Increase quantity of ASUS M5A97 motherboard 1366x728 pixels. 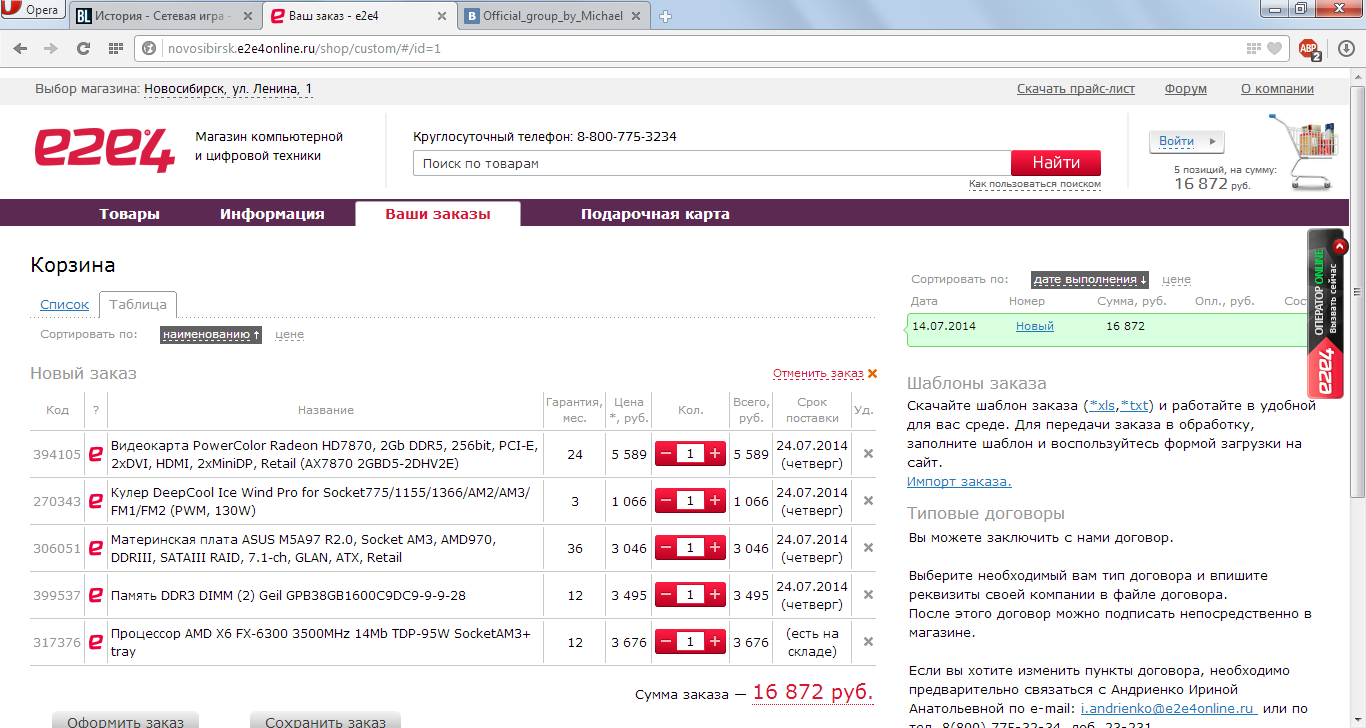(715, 548)
